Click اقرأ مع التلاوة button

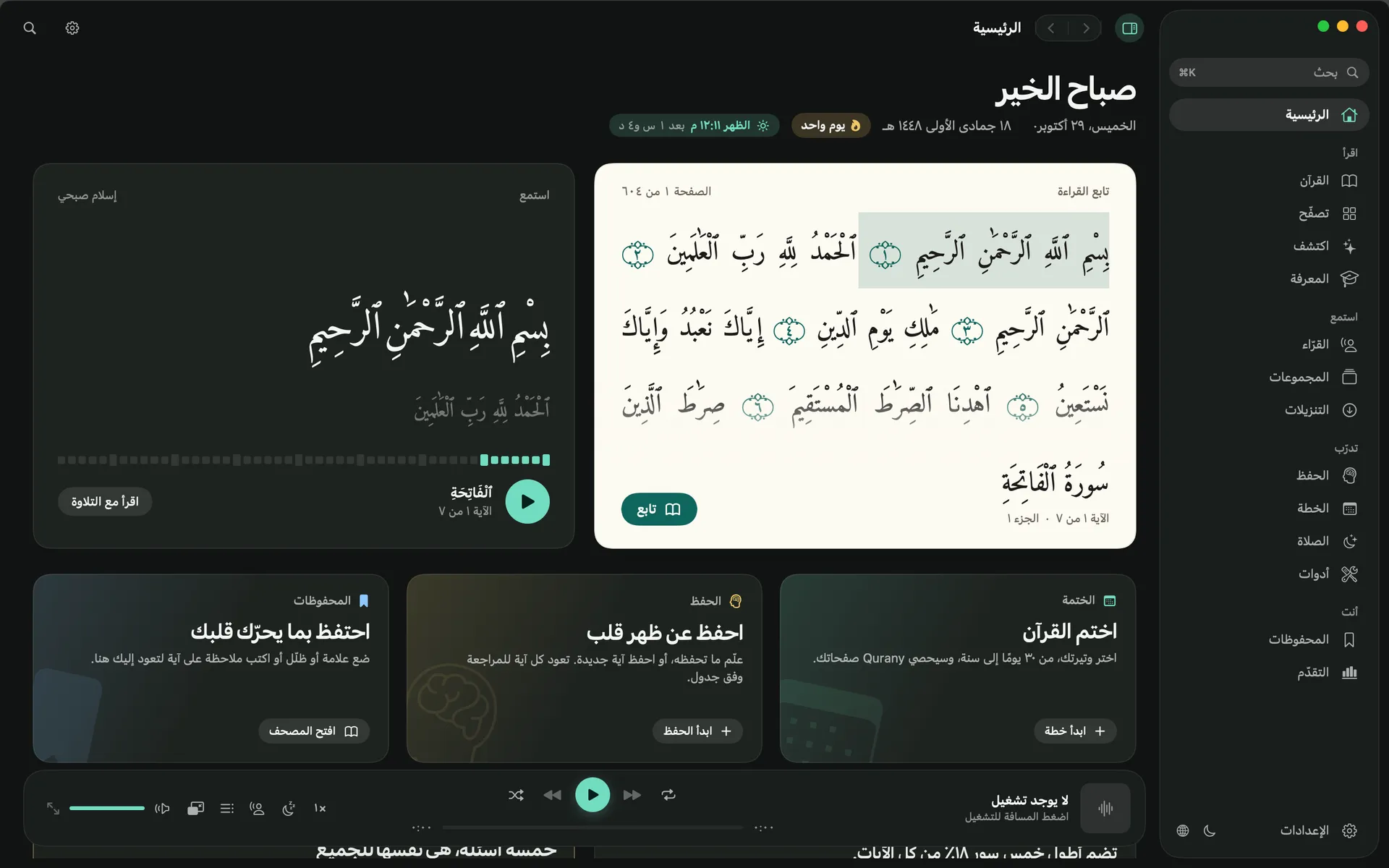(105, 501)
